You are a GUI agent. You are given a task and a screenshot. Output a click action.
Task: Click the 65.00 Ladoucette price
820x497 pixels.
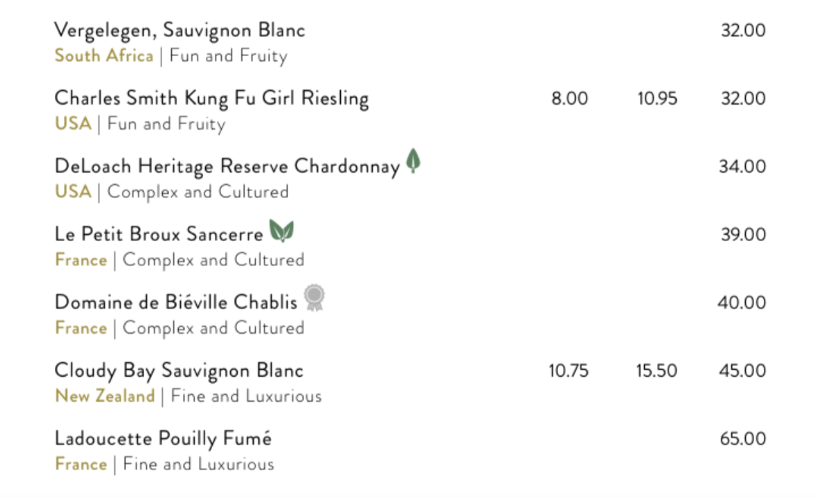(x=743, y=439)
